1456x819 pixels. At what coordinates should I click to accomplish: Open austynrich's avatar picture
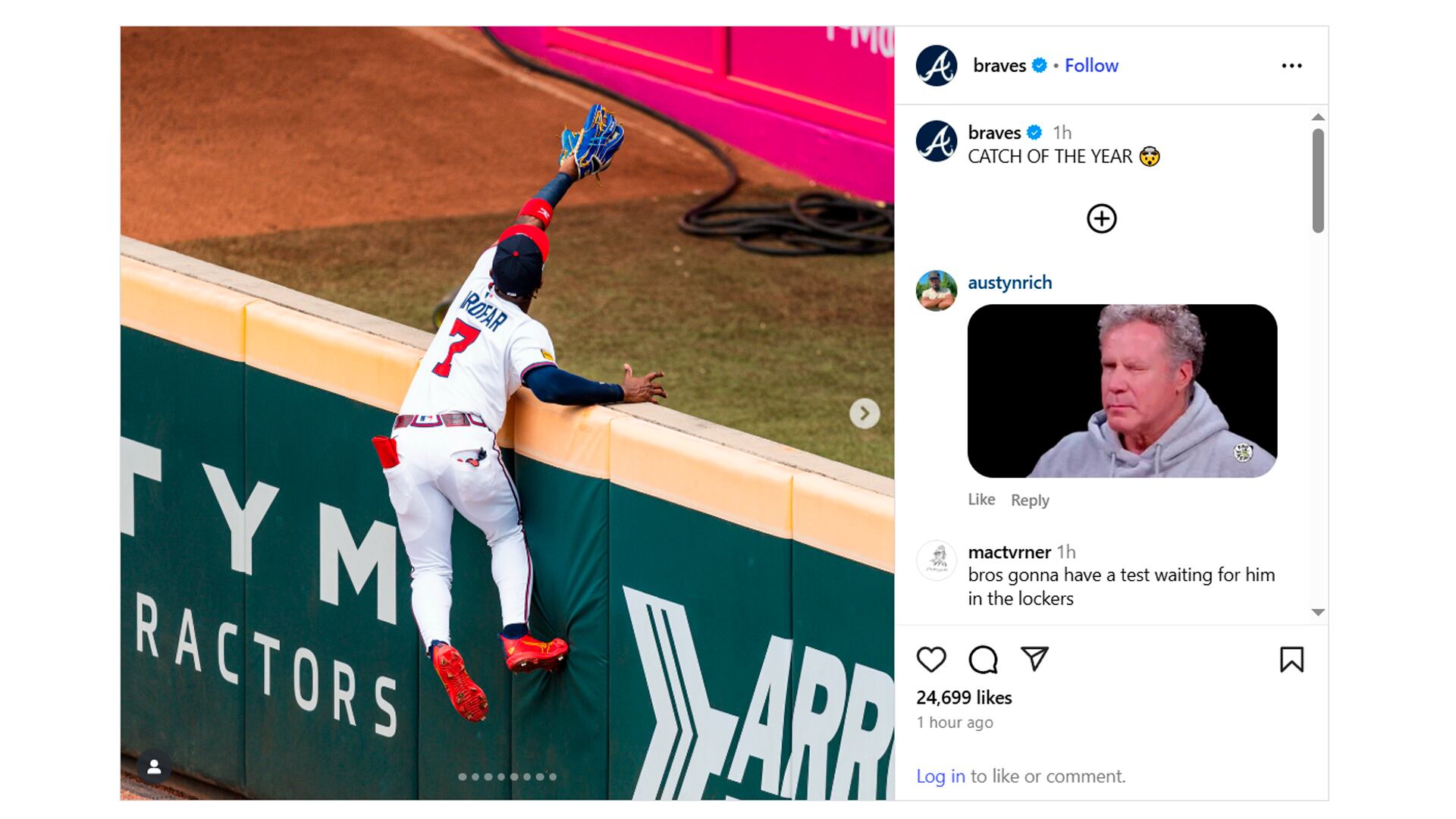pyautogui.click(x=937, y=290)
